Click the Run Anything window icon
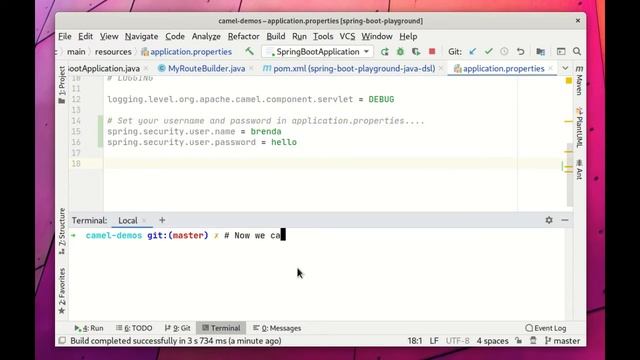Image resolution: width=640 pixels, height=360 pixels. tap(561, 52)
